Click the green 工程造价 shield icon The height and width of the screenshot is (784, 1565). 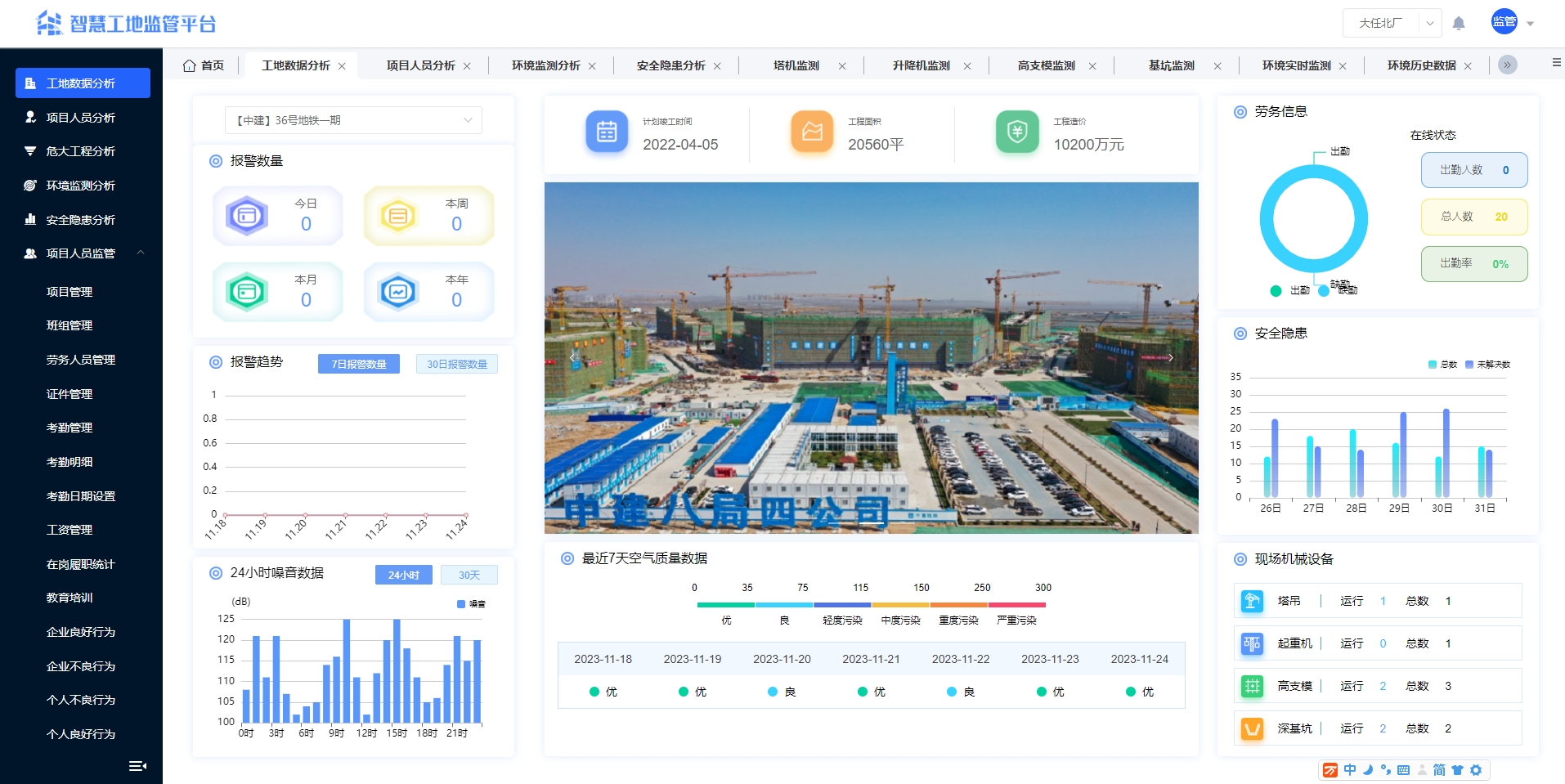coord(1017,132)
